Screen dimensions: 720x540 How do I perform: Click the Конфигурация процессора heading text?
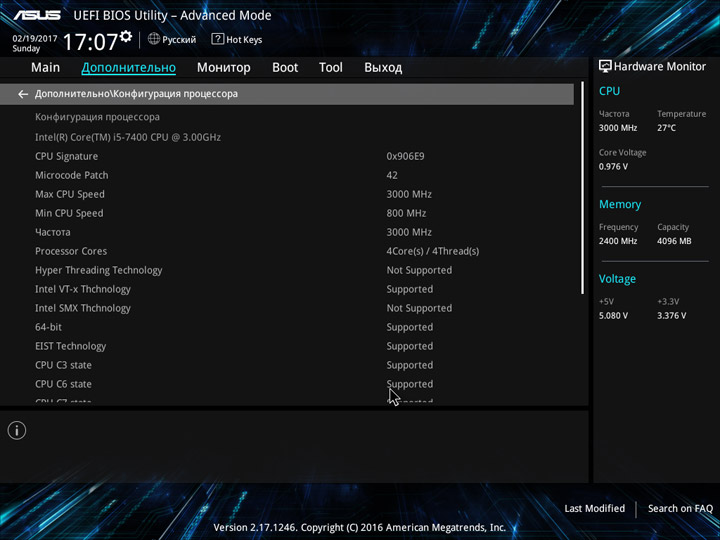[97, 117]
